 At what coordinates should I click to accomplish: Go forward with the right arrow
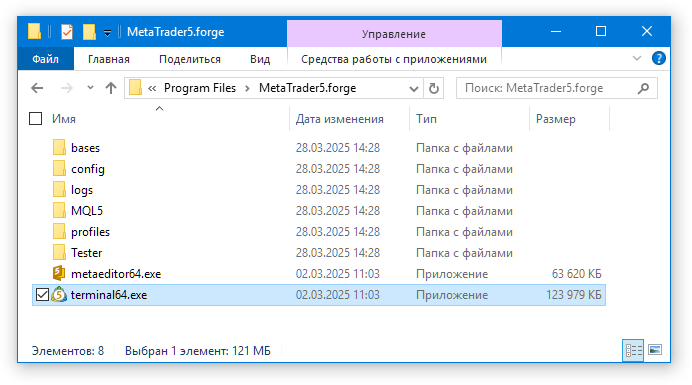pyautogui.click(x=66, y=88)
